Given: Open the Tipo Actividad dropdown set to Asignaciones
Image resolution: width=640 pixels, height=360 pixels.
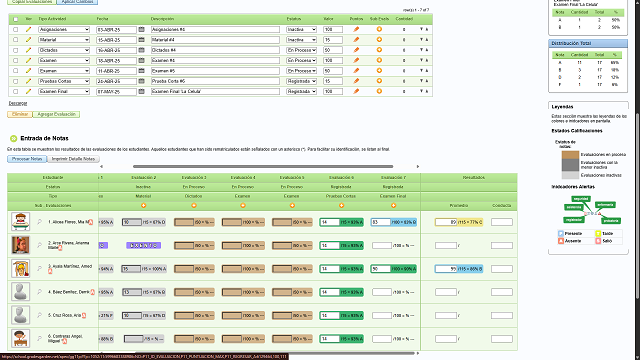Looking at the screenshot, I should 64,29.
